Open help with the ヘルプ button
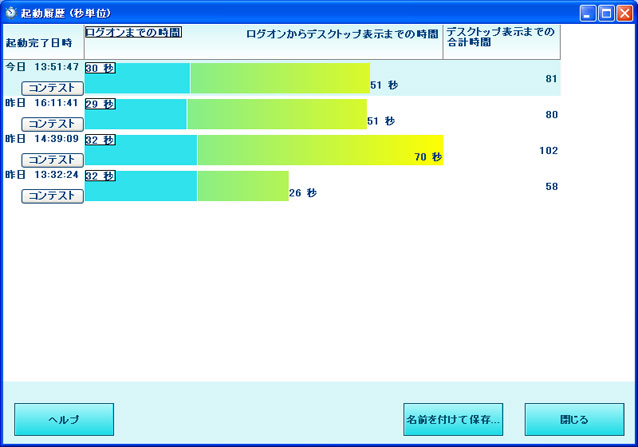This screenshot has width=638, height=447. pos(64,419)
